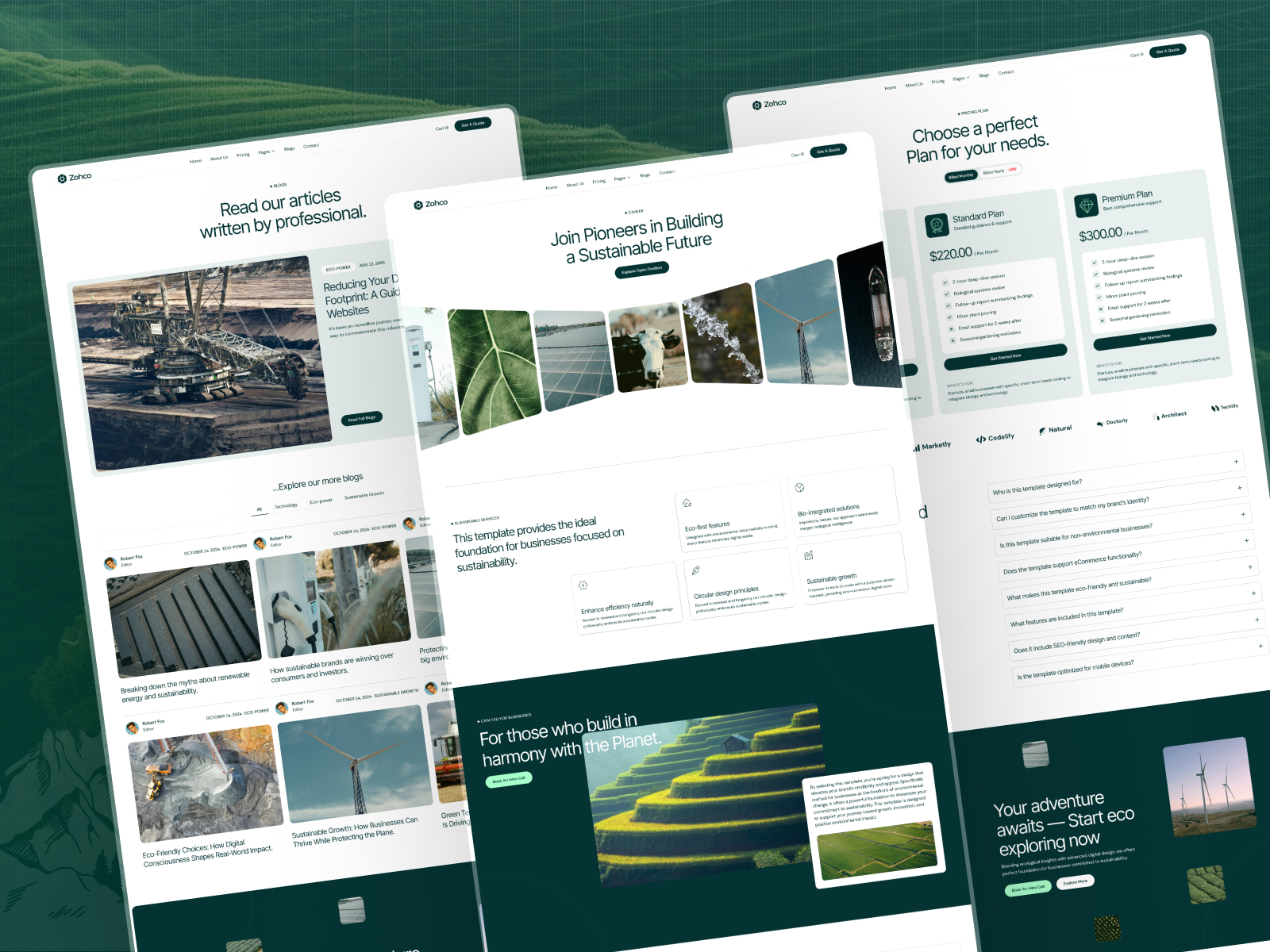Click the Zohco logo on the blog page
Image resolution: width=1270 pixels, height=952 pixels.
pyautogui.click(x=75, y=178)
